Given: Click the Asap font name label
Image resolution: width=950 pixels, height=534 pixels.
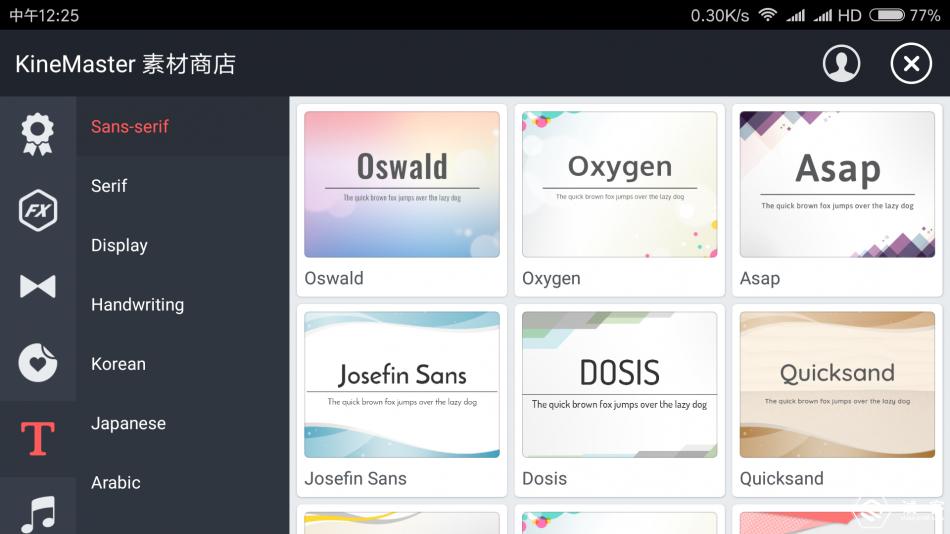Looking at the screenshot, I should [x=760, y=278].
